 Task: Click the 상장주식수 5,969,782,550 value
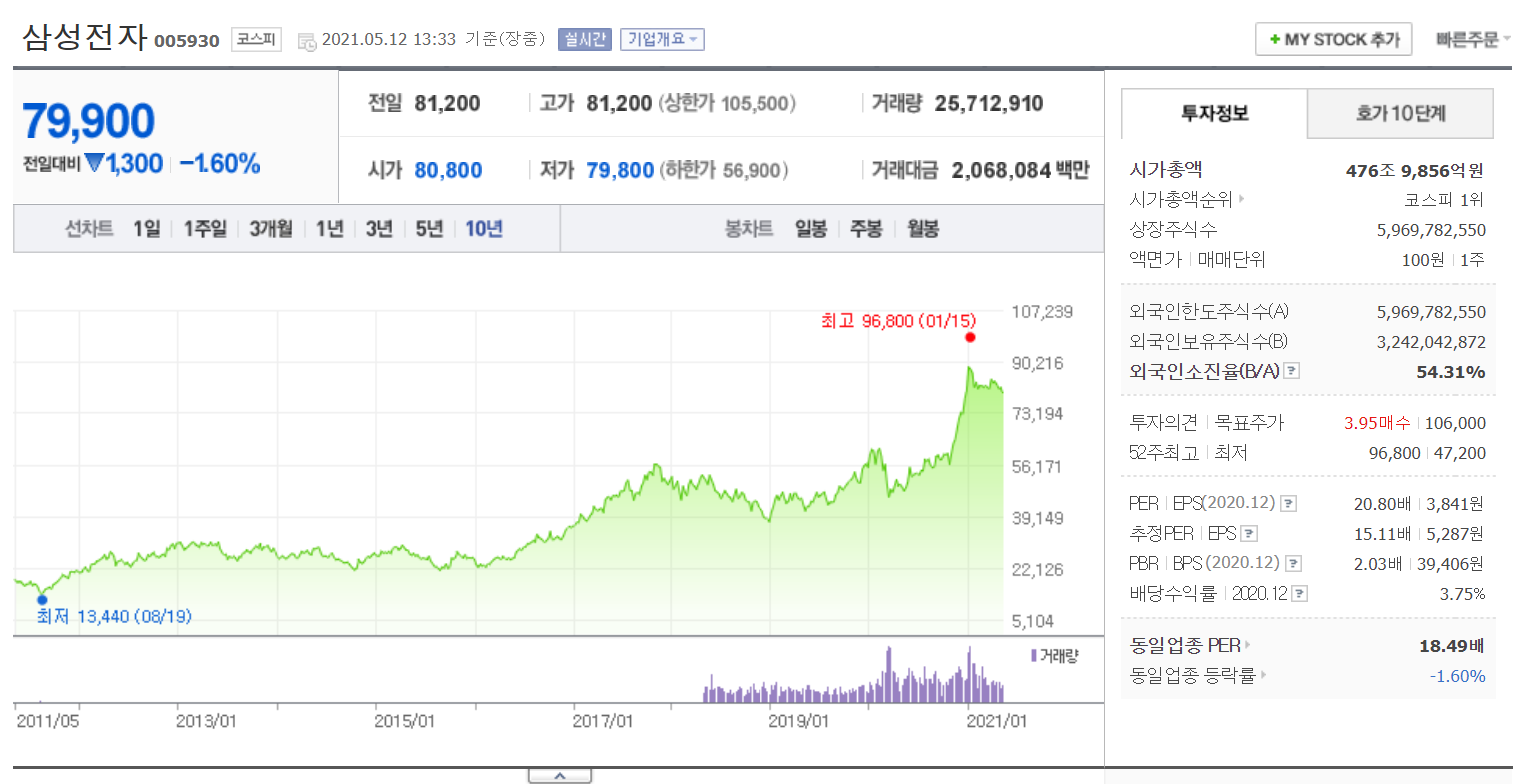pyautogui.click(x=1431, y=230)
